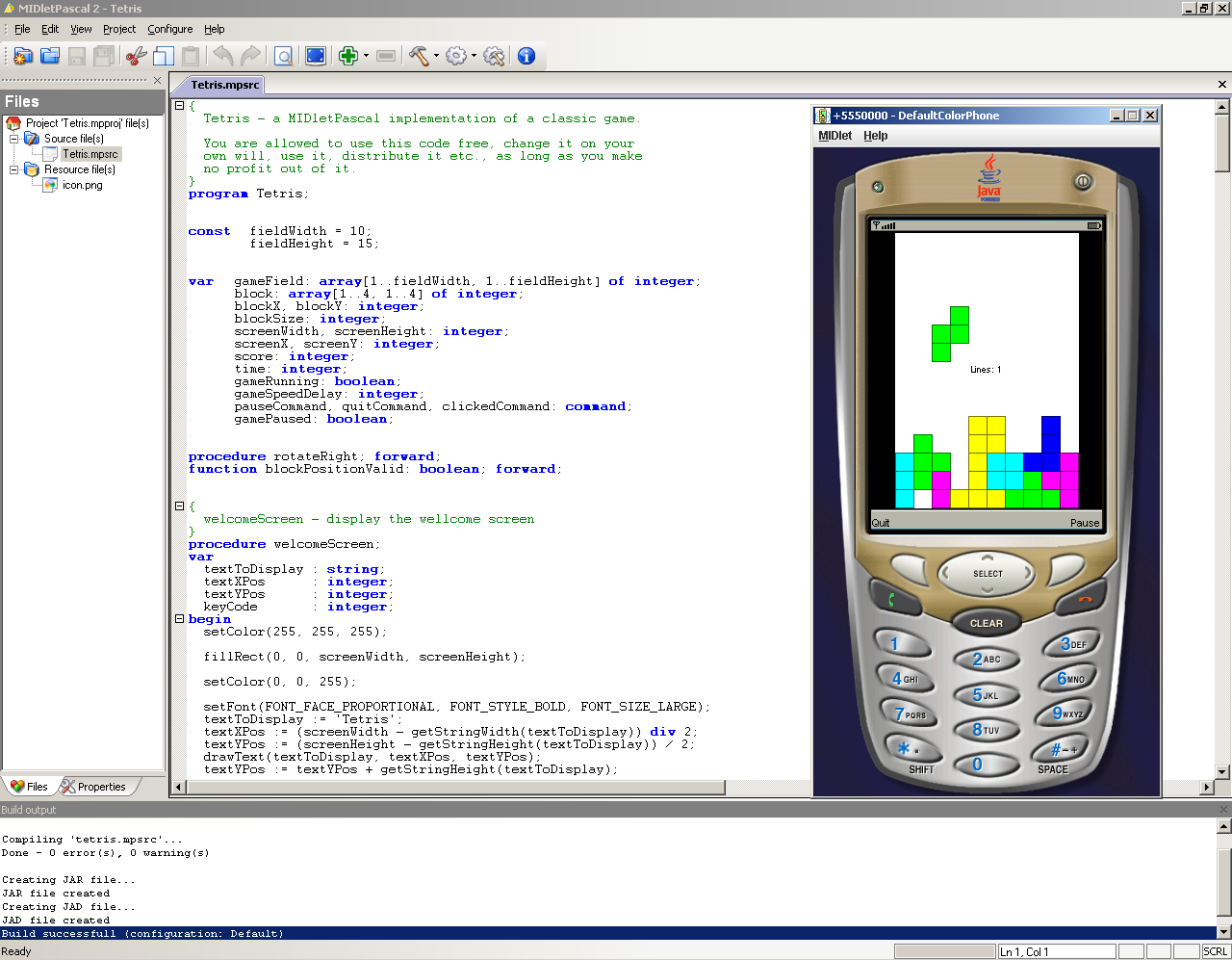The width and height of the screenshot is (1232, 960).
Task: Click the green plus add icon
Action: pos(348,56)
